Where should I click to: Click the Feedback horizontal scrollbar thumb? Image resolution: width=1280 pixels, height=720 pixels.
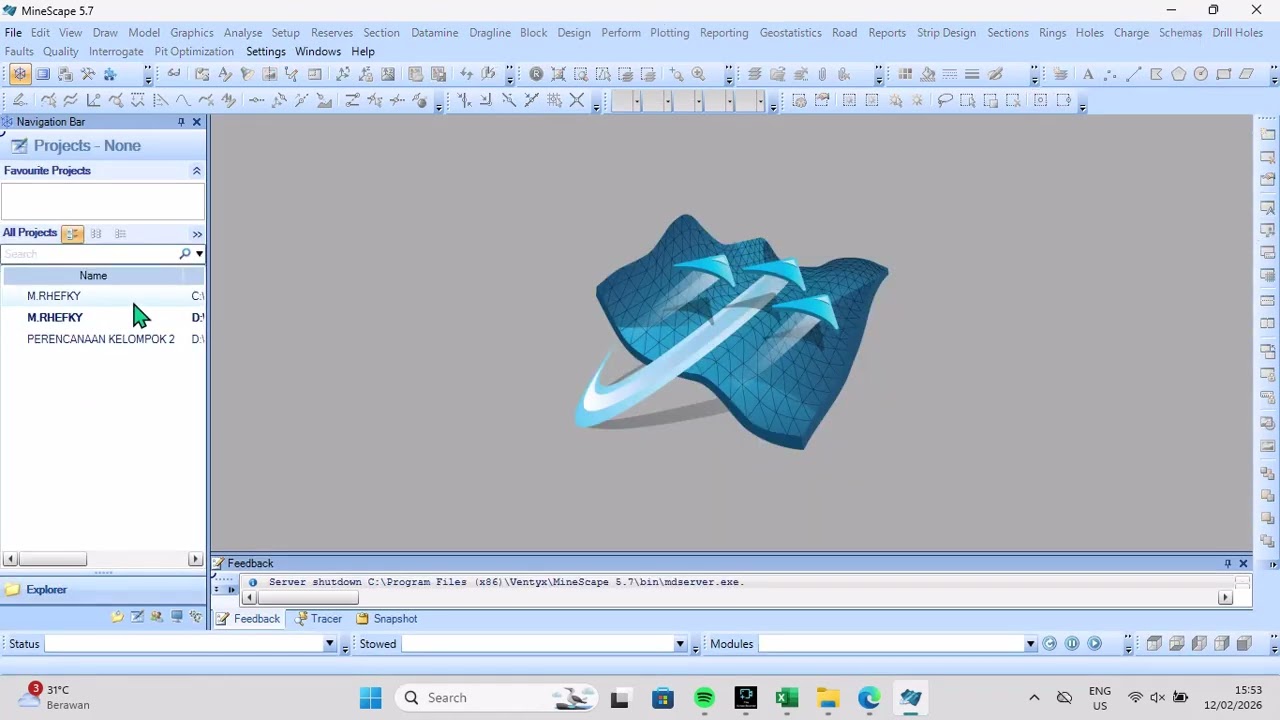[309, 598]
